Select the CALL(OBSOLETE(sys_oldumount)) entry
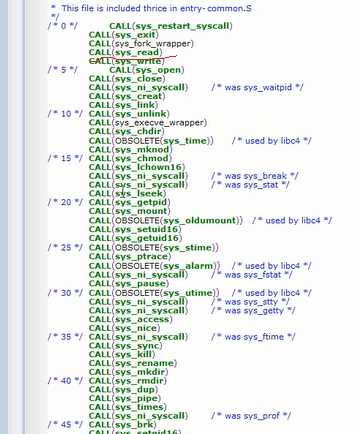The height and width of the screenshot is (434, 362). click(166, 220)
